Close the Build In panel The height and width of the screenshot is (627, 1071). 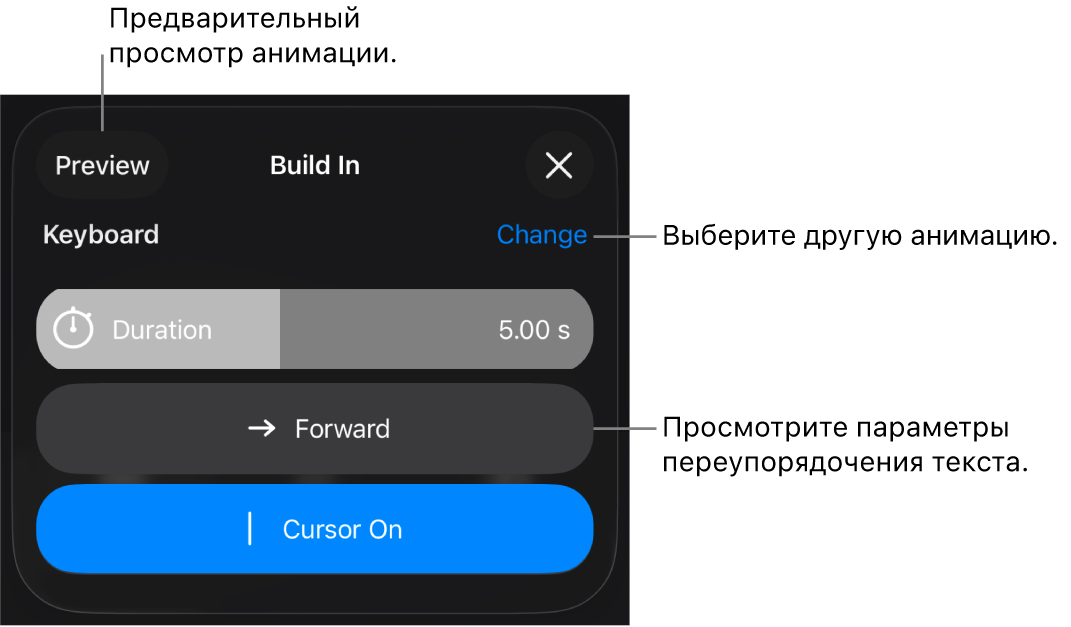(559, 165)
